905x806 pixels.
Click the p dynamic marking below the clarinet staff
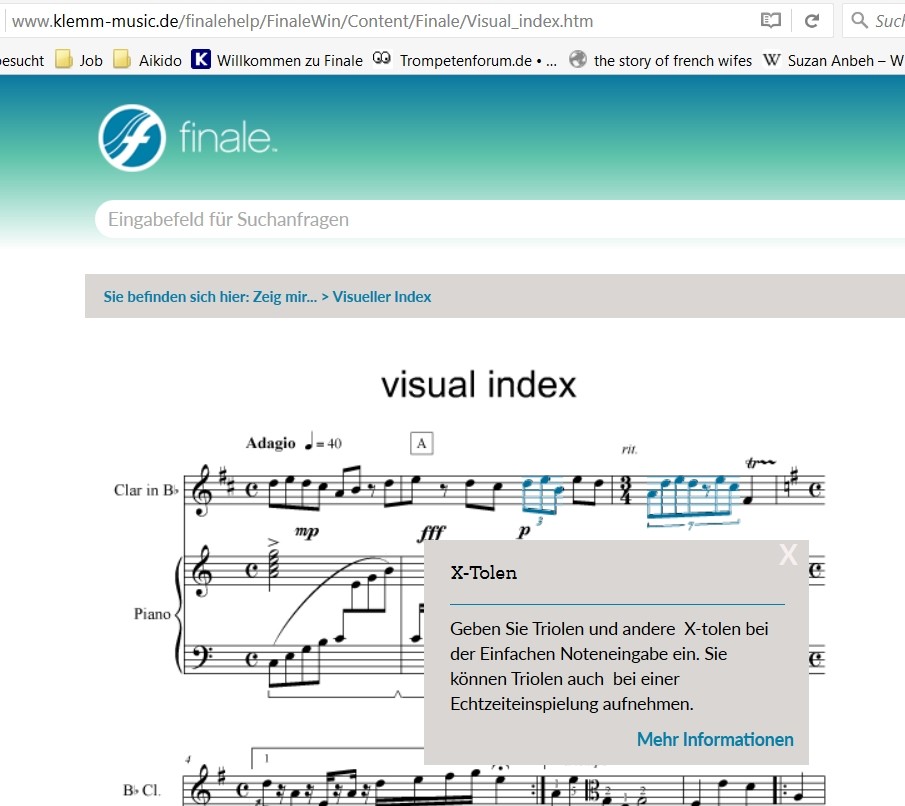click(x=523, y=531)
